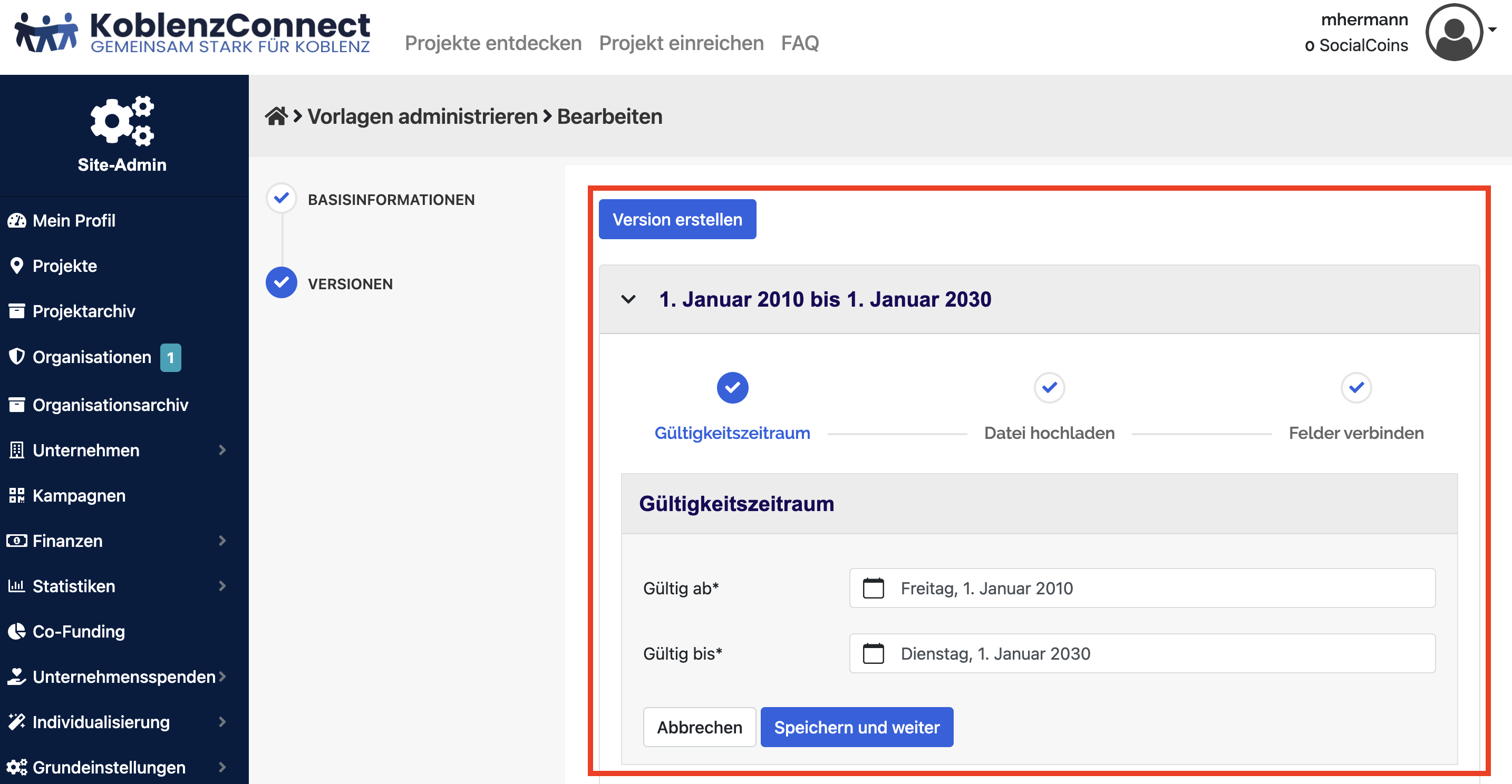This screenshot has width=1512, height=784.
Task: Click the Projektarchiv archive icon
Action: coord(16,311)
